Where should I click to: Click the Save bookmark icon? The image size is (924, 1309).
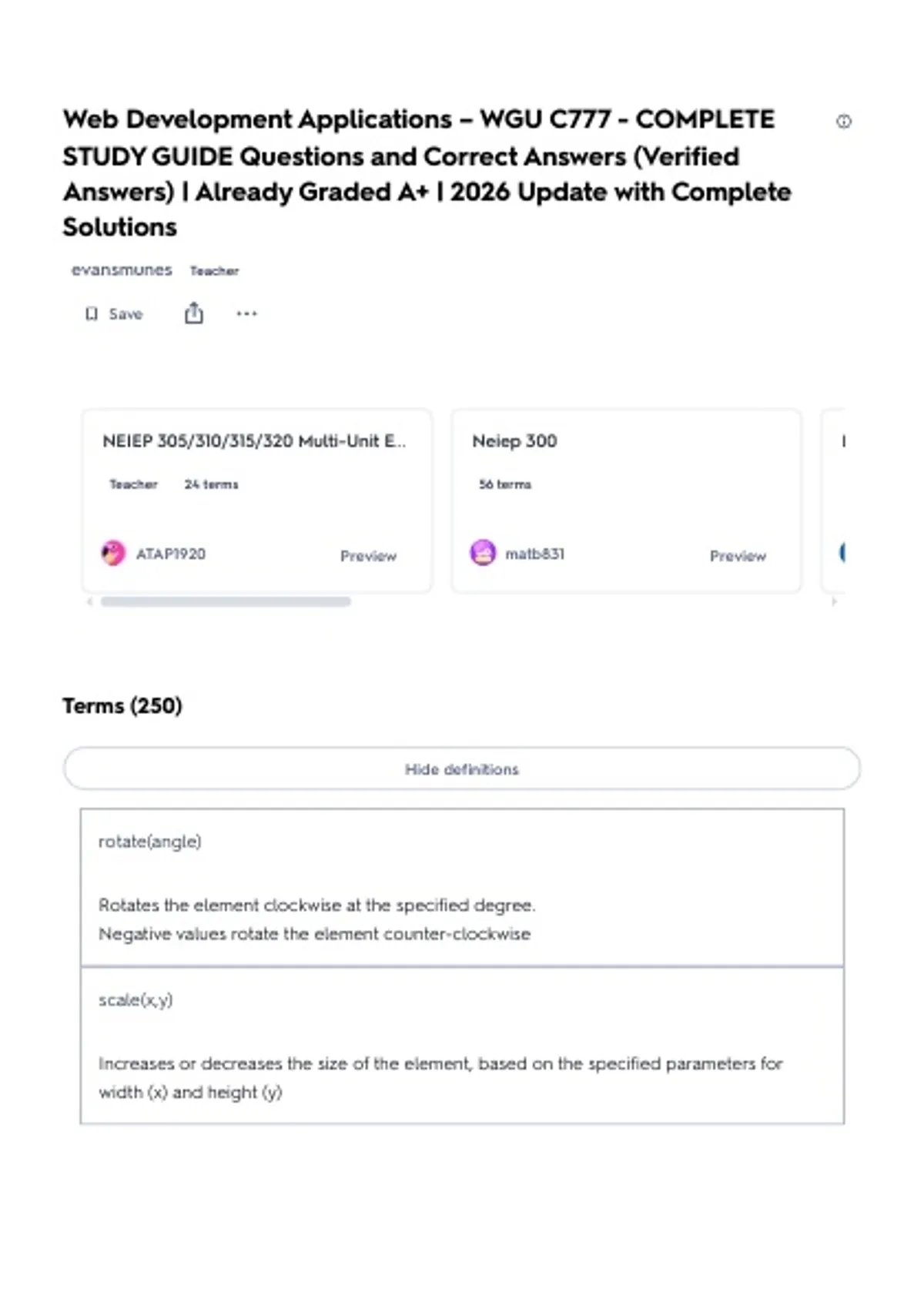92,314
